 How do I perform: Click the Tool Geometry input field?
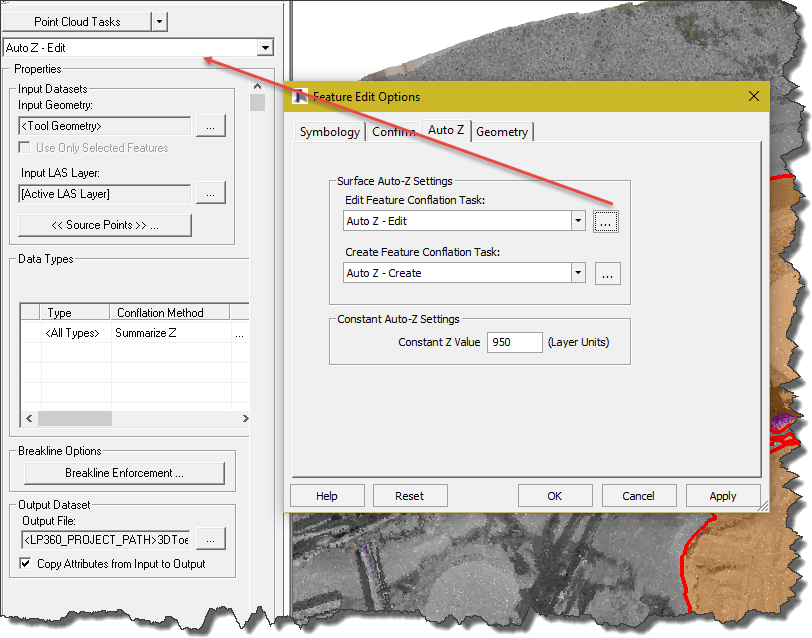click(x=105, y=126)
